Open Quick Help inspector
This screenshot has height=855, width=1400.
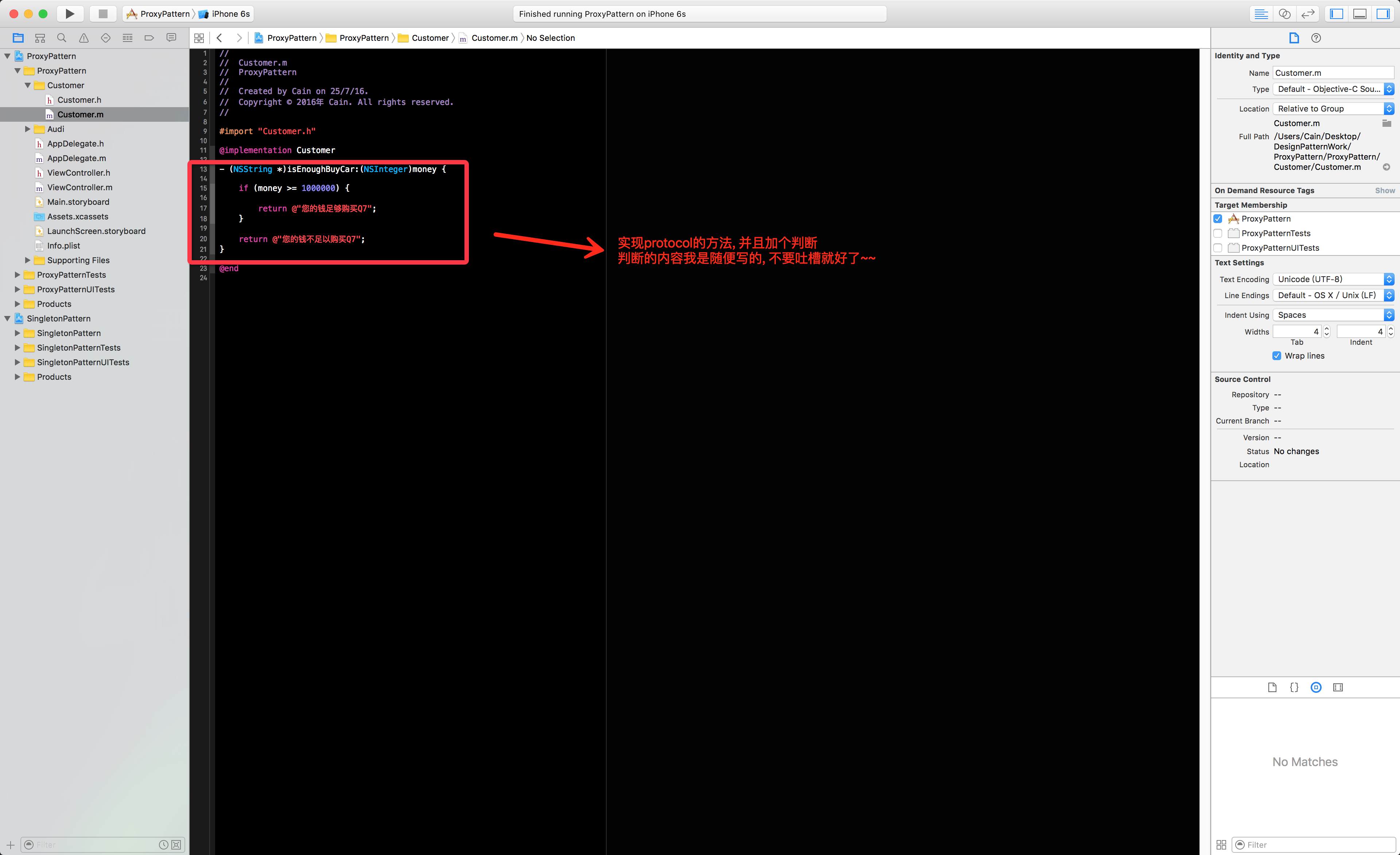pos(1316,38)
